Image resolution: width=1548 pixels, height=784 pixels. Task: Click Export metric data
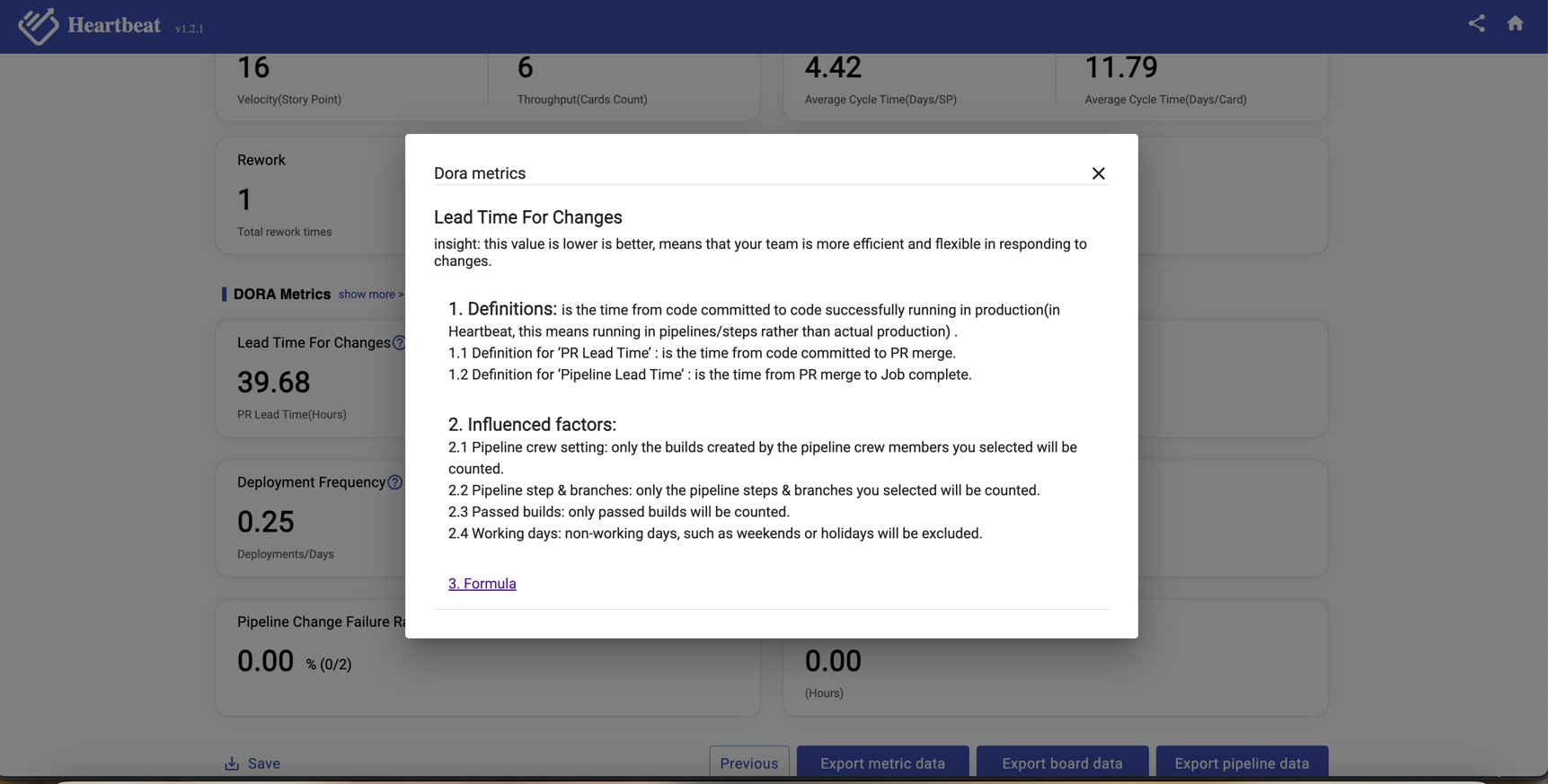pyautogui.click(x=882, y=763)
